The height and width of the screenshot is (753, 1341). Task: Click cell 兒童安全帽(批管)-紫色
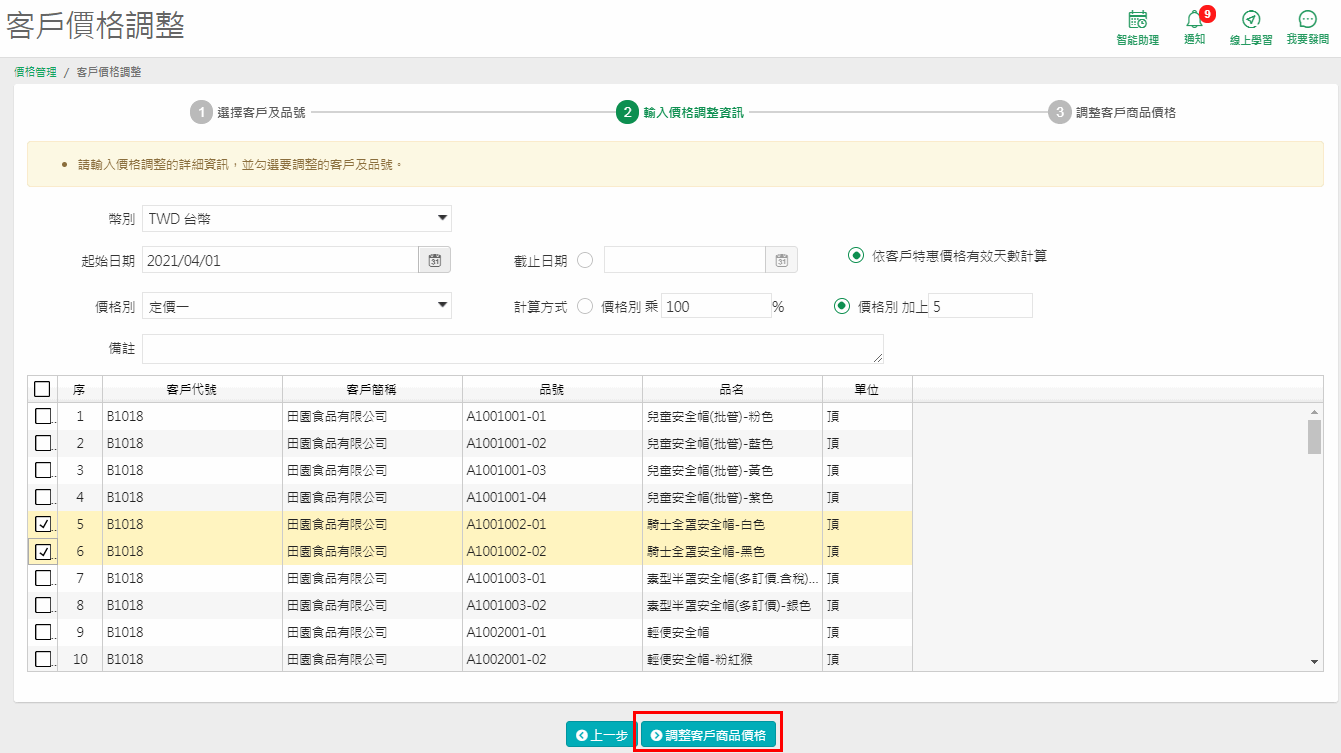(732, 497)
